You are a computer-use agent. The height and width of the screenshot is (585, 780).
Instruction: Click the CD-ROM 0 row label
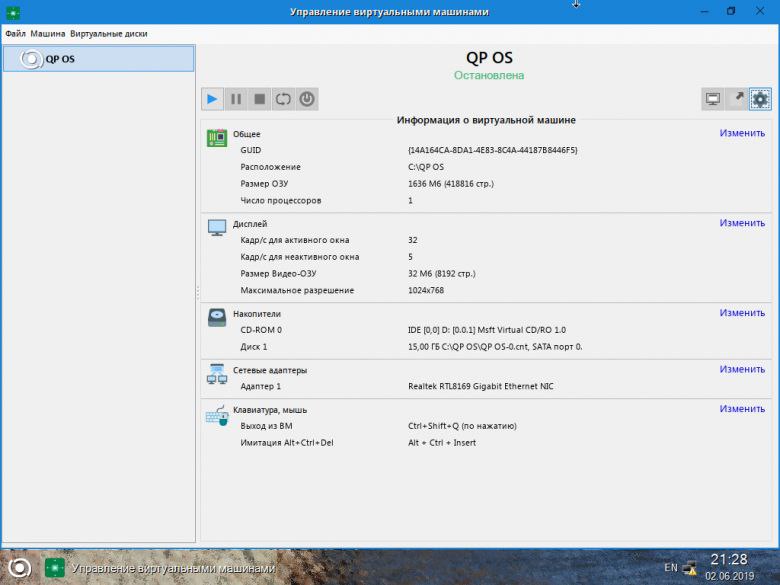point(261,330)
